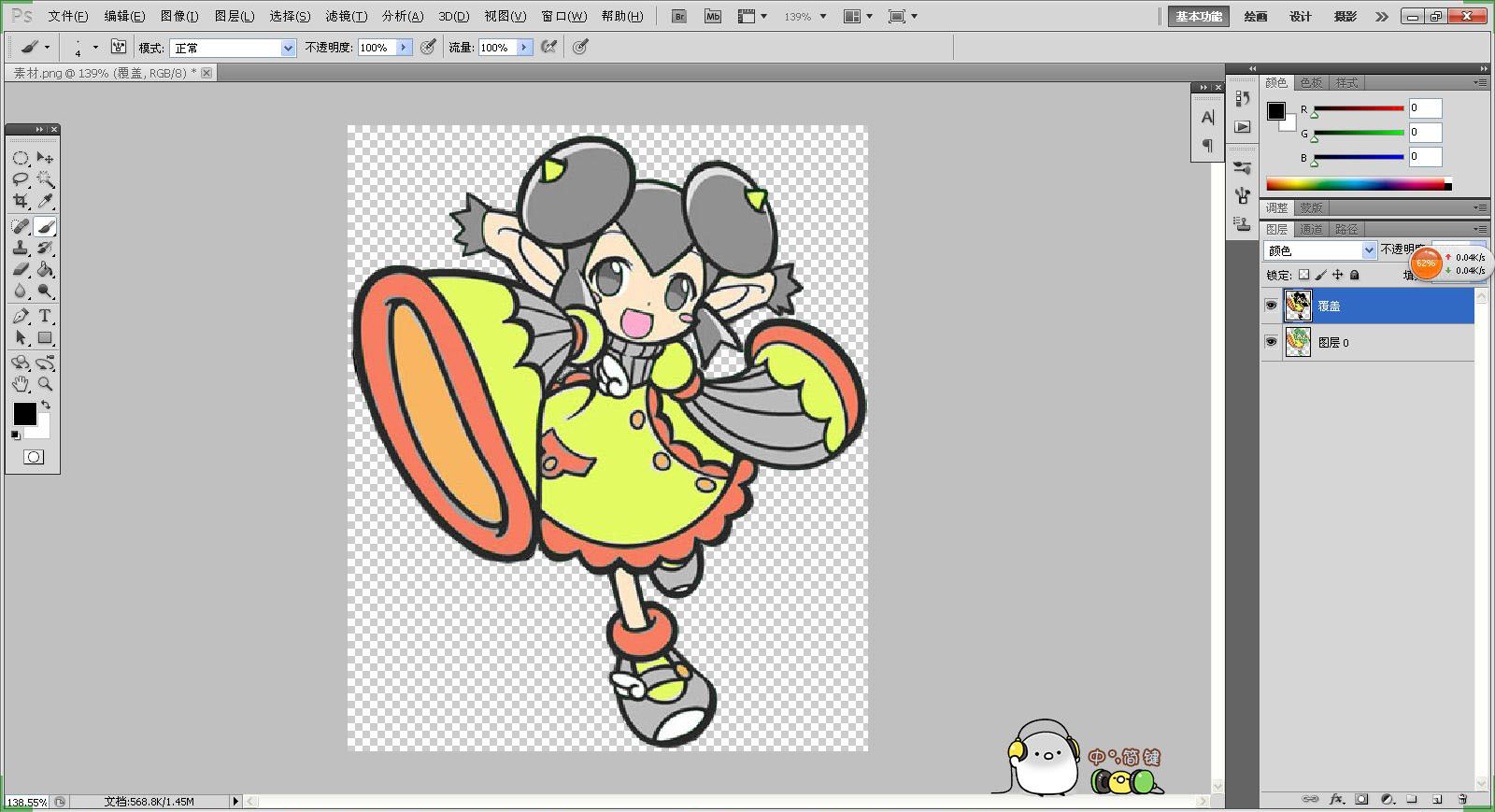Select the Eraser tool

(21, 269)
